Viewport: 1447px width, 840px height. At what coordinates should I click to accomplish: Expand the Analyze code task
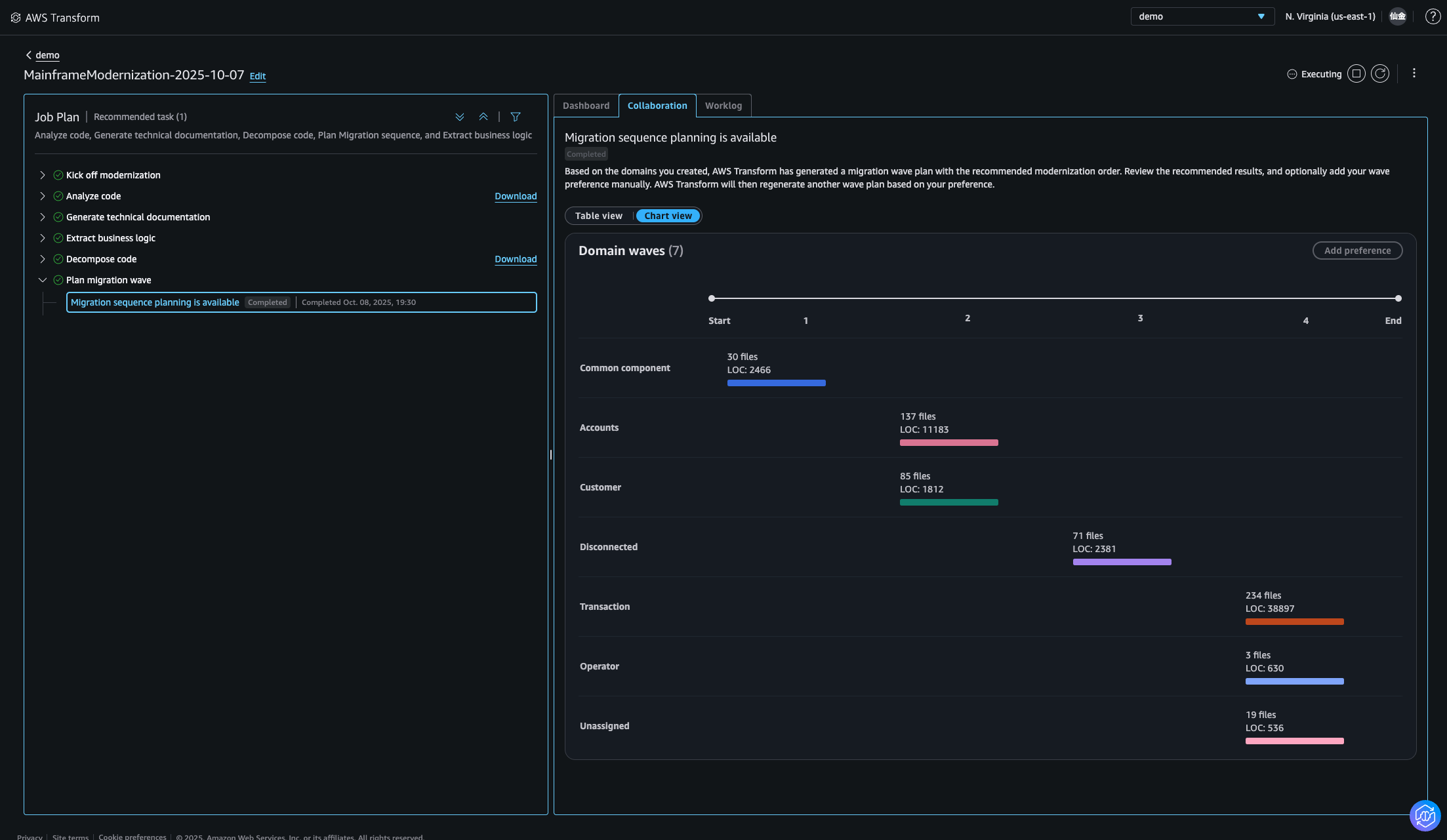pos(43,196)
